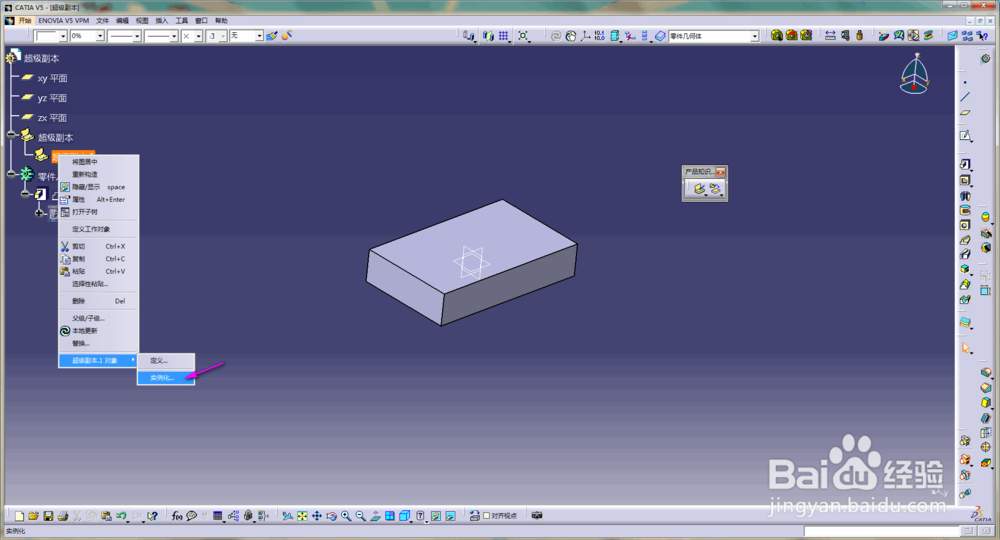Choose 定义工作对象 in context menu
The image size is (1000, 540).
click(98, 229)
